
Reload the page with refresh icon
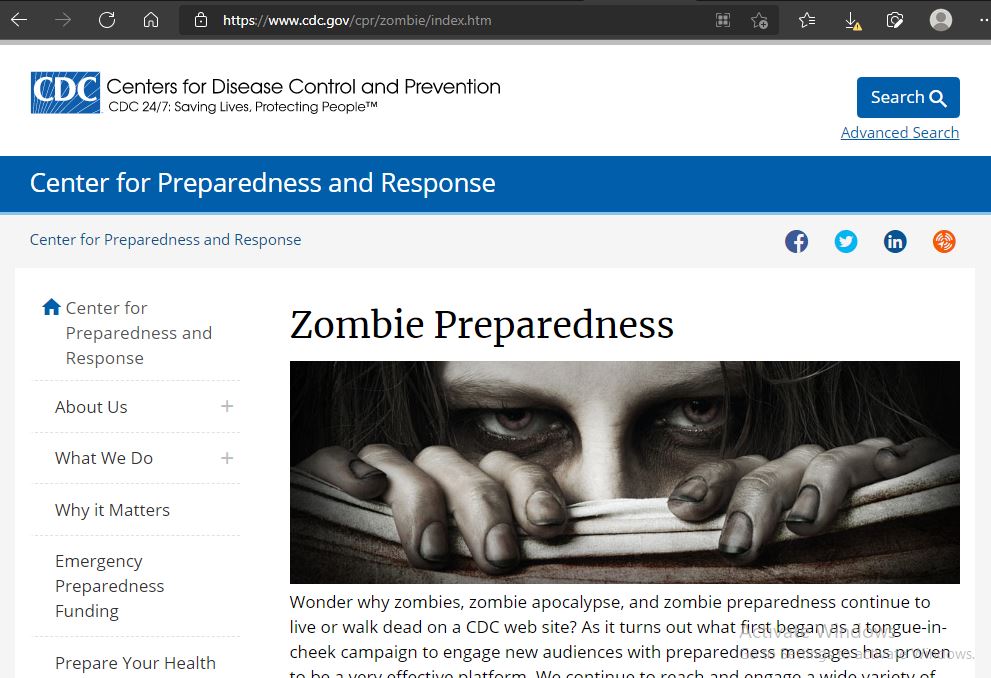107,20
